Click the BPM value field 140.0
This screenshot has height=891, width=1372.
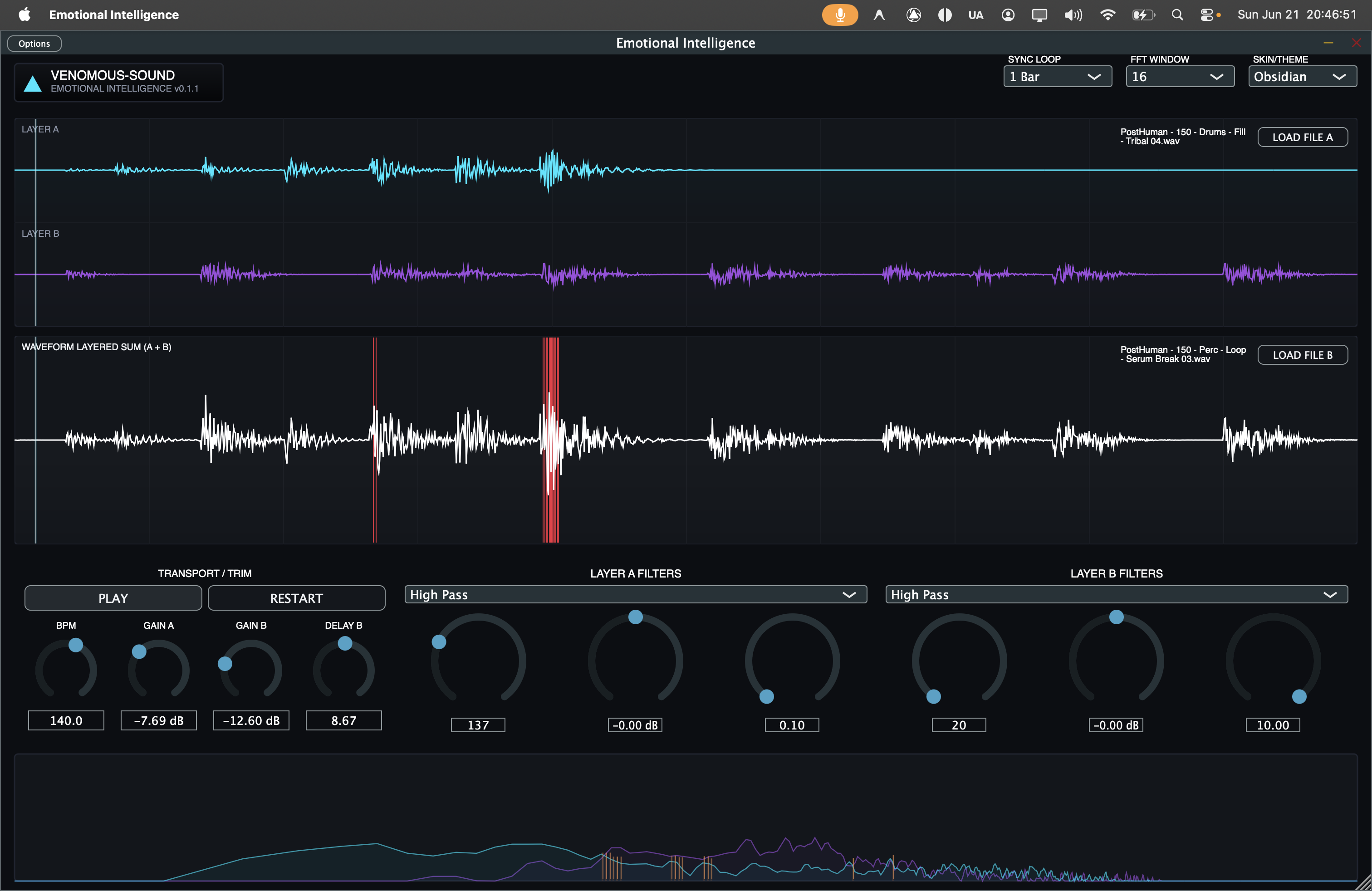pos(66,720)
